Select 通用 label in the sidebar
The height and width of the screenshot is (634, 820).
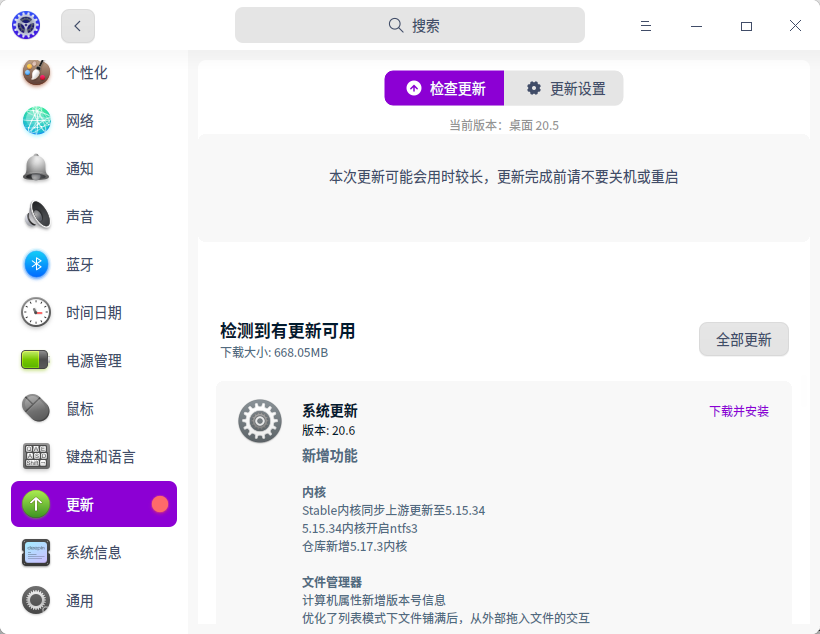pyautogui.click(x=80, y=601)
